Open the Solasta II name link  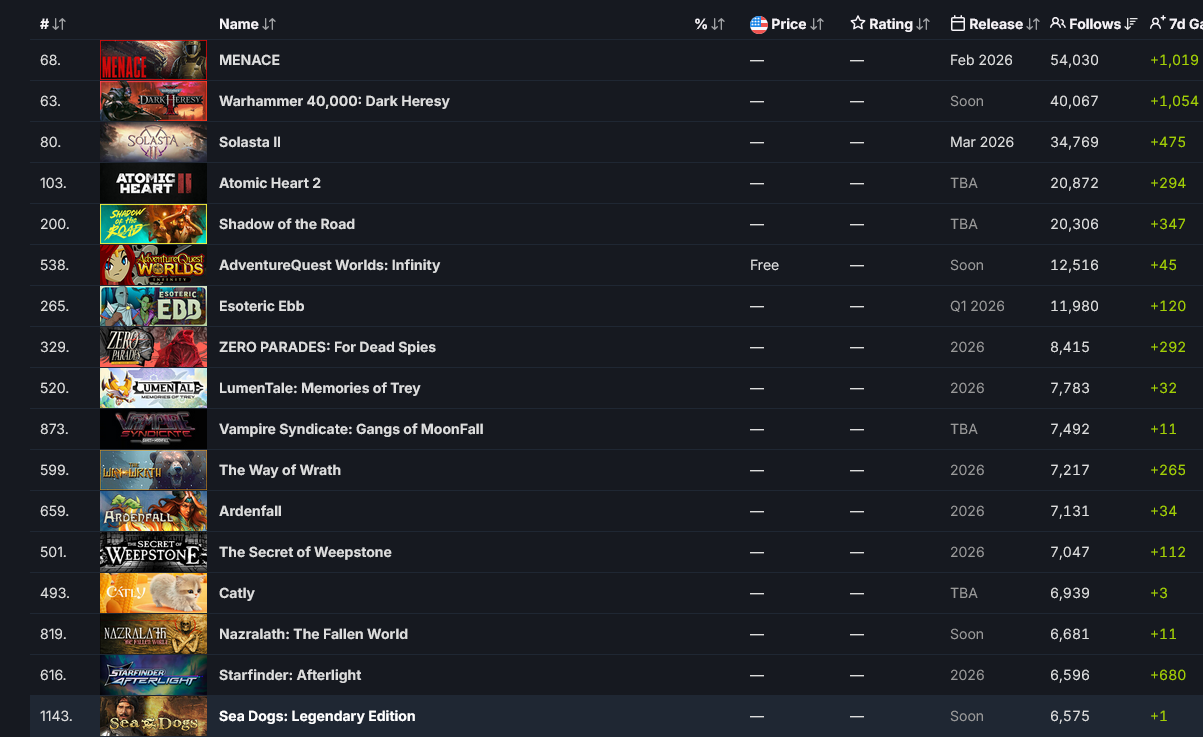click(250, 142)
